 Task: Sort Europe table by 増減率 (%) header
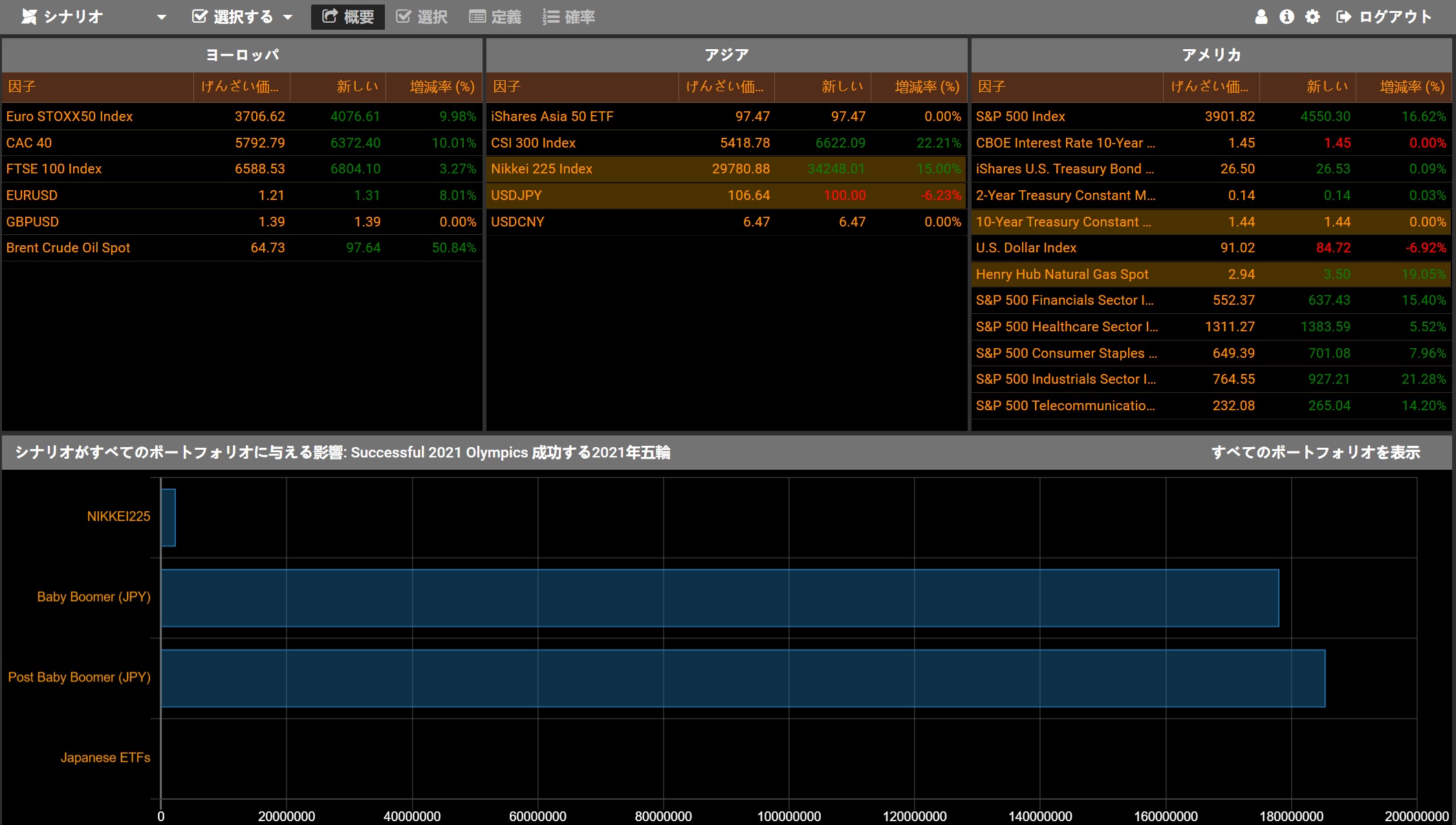coord(434,87)
